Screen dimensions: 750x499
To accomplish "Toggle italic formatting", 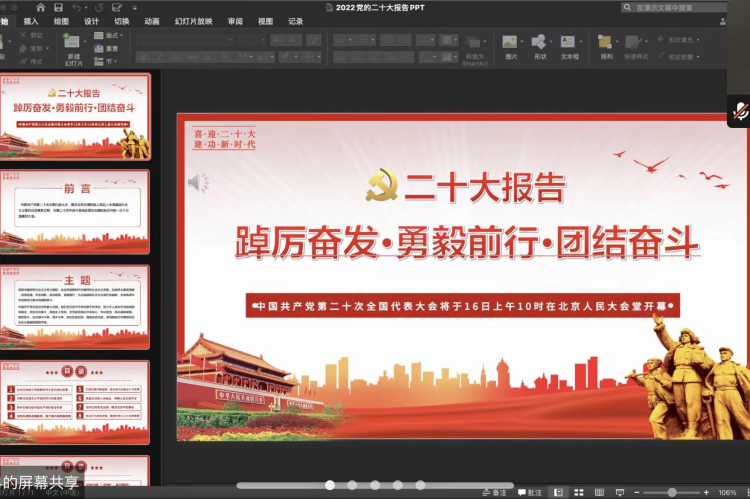I will pos(160,57).
